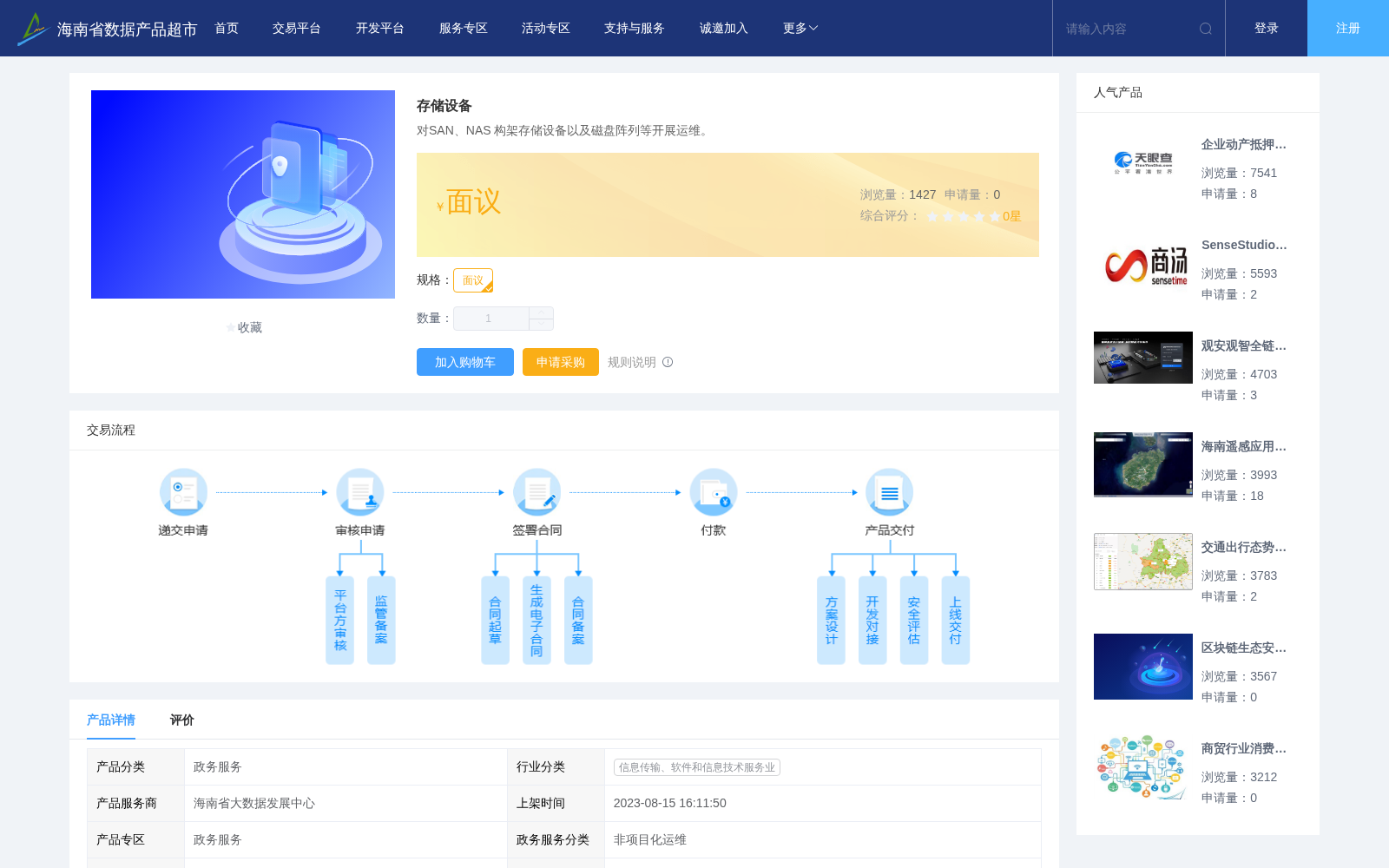This screenshot has width=1389, height=868.
Task: Click the 存储设备 product image
Action: point(243,194)
